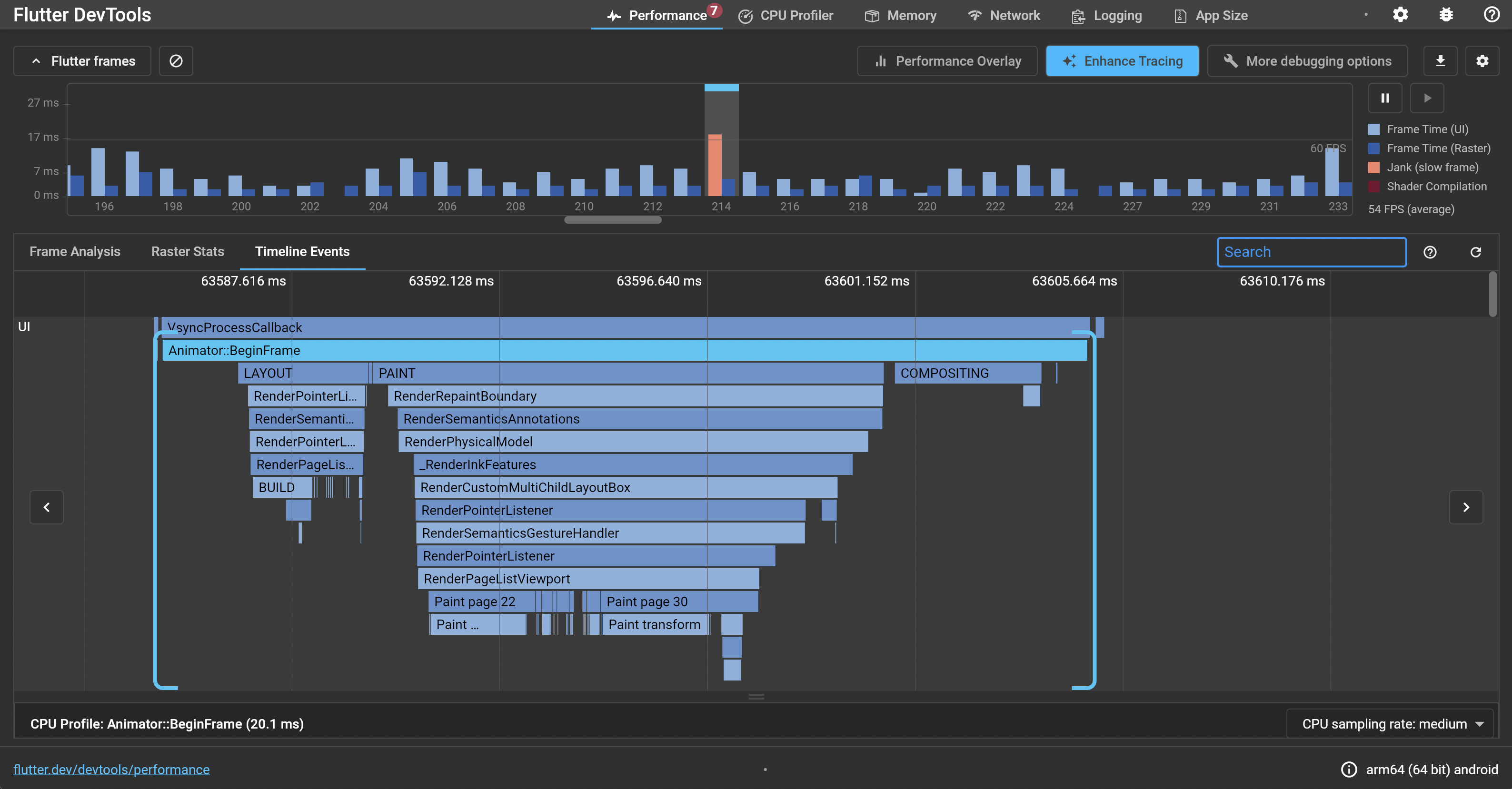Screen dimensions: 1512x789
Task: Click the device info icon in footer
Action: click(1349, 769)
